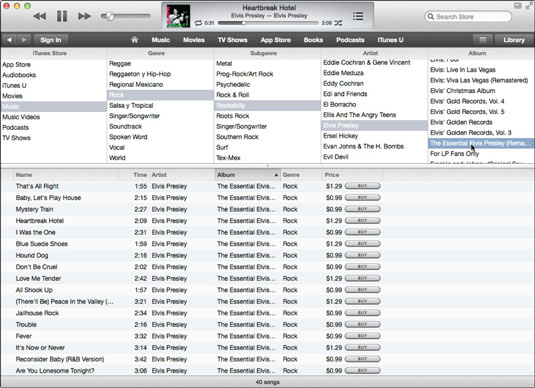The width and height of the screenshot is (535, 388).
Task: Select the song All Shook Up
Action: coord(268,290)
